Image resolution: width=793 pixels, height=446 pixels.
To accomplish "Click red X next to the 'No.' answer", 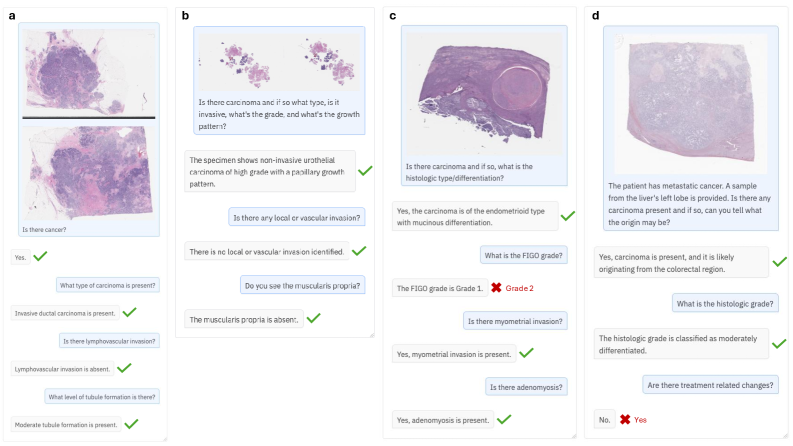I will coord(624,419).
